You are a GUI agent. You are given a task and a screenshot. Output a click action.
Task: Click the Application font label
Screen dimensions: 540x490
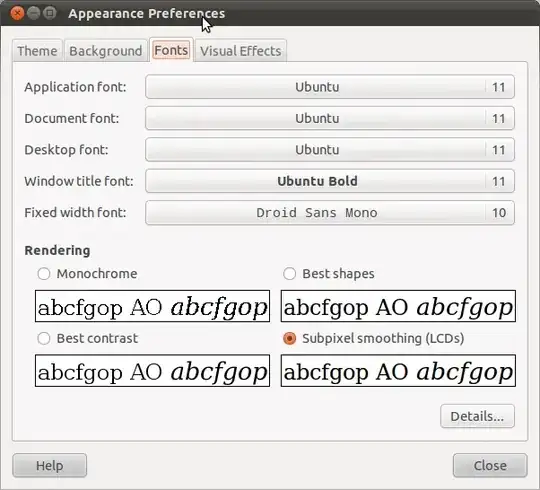coord(75,87)
